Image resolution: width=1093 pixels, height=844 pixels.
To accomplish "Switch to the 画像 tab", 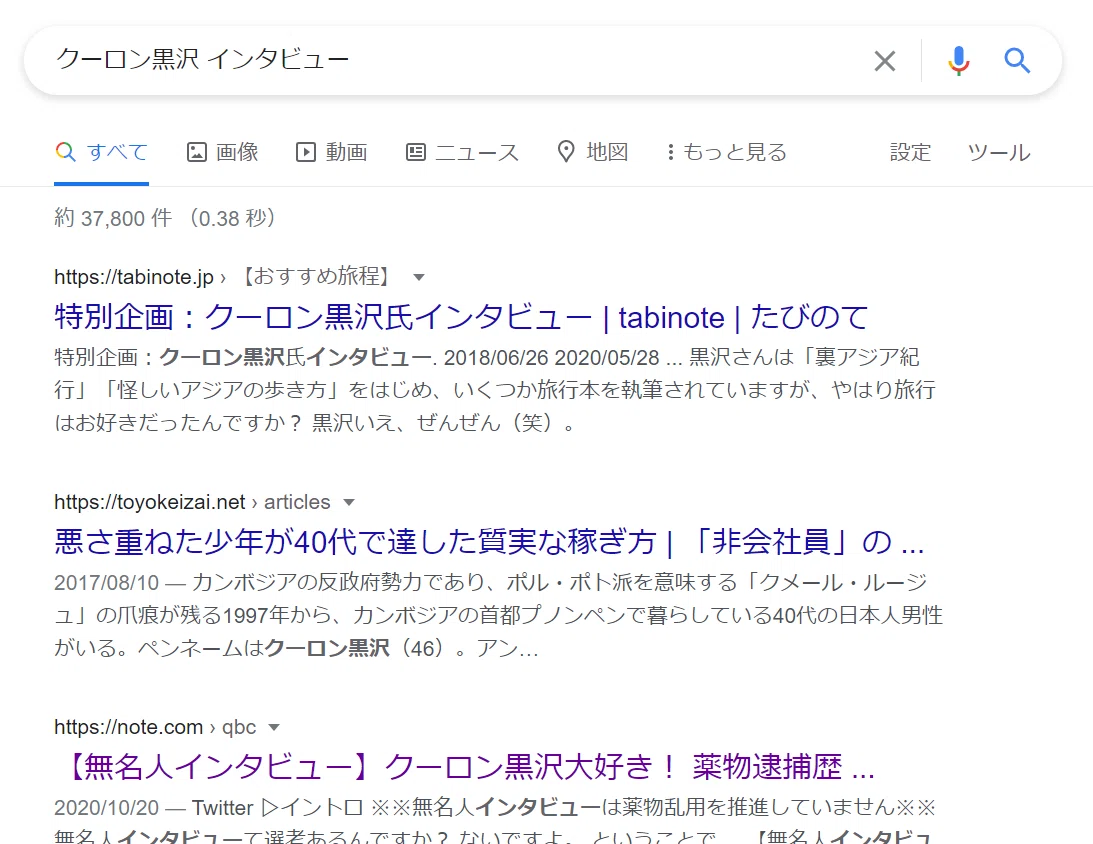I will pyautogui.click(x=223, y=152).
